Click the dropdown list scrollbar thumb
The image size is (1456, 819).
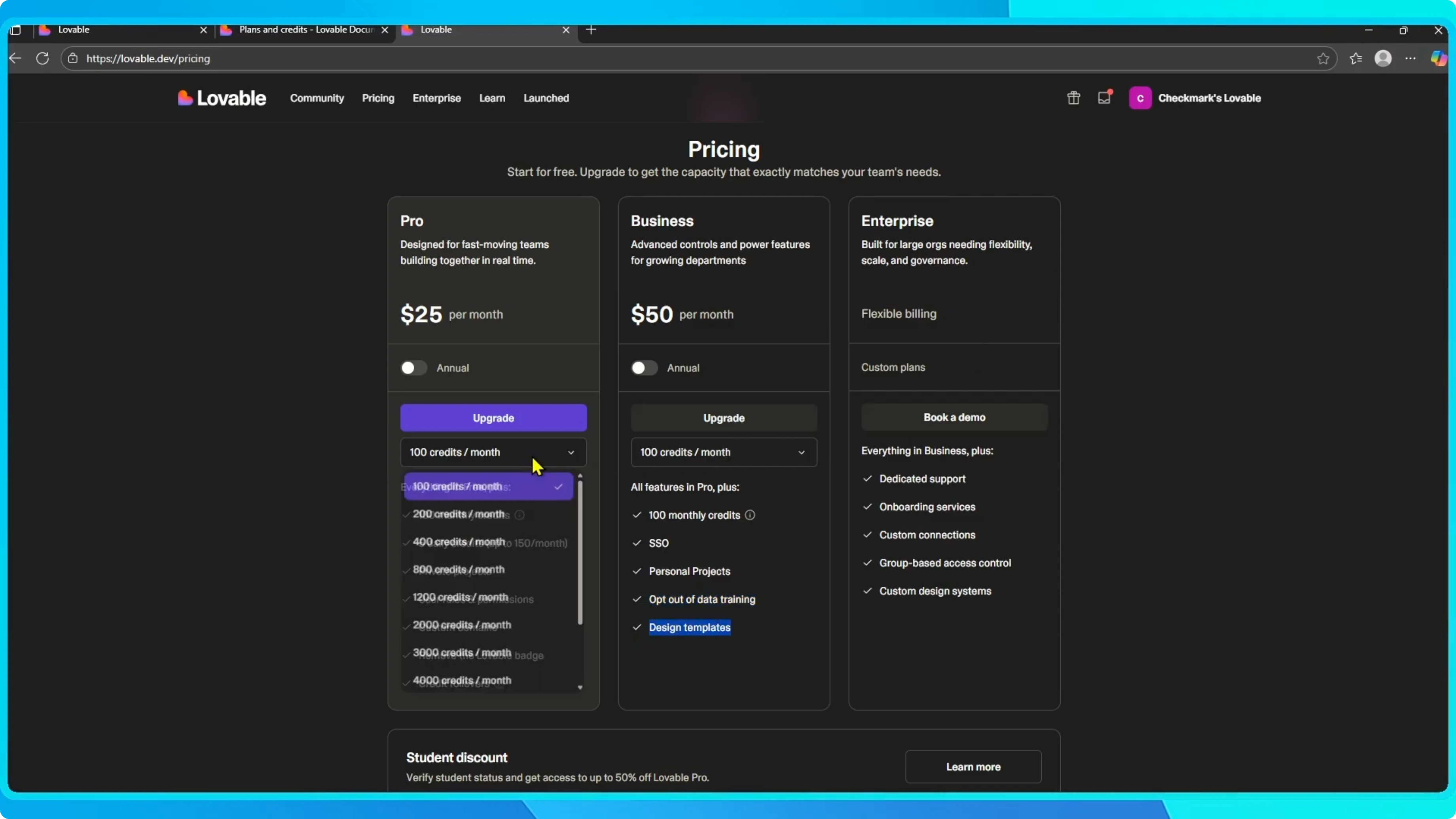580,552
